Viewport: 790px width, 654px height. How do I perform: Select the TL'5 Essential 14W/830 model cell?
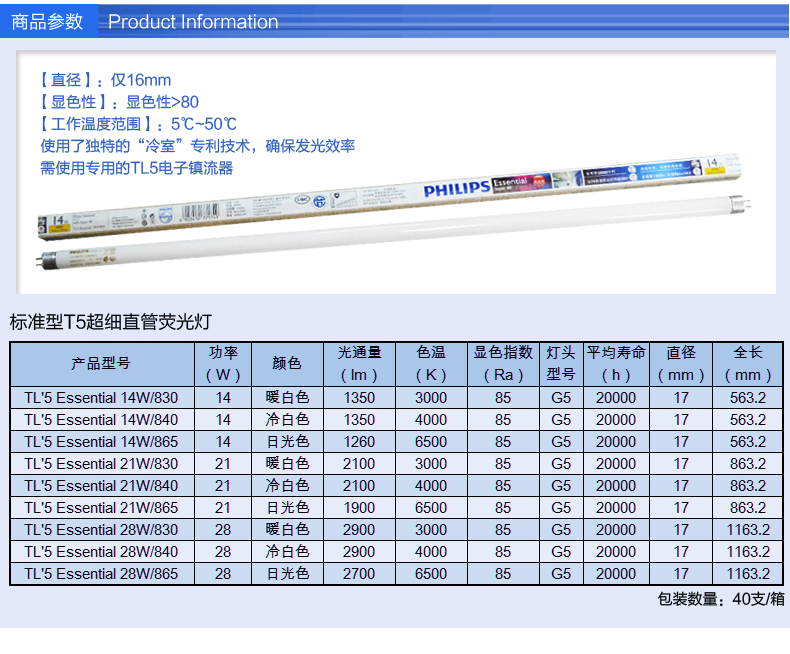pyautogui.click(x=101, y=398)
